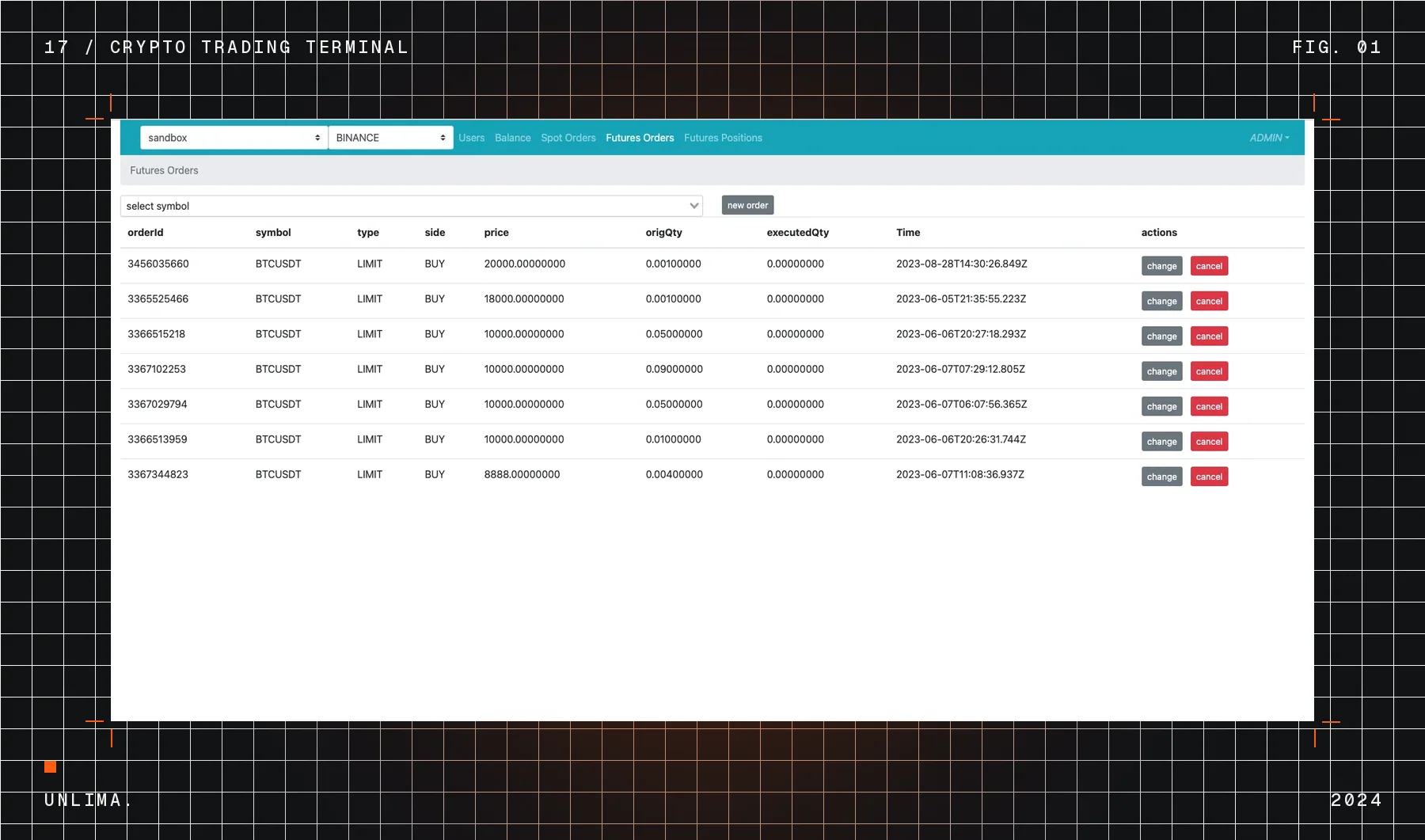The height and width of the screenshot is (840, 1425).
Task: Change order 3365525466
Action: 1161,301
